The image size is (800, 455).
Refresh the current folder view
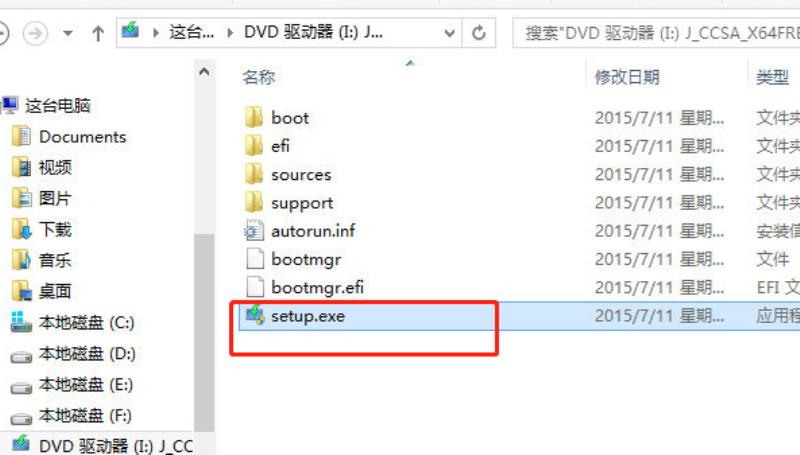pyautogui.click(x=479, y=34)
